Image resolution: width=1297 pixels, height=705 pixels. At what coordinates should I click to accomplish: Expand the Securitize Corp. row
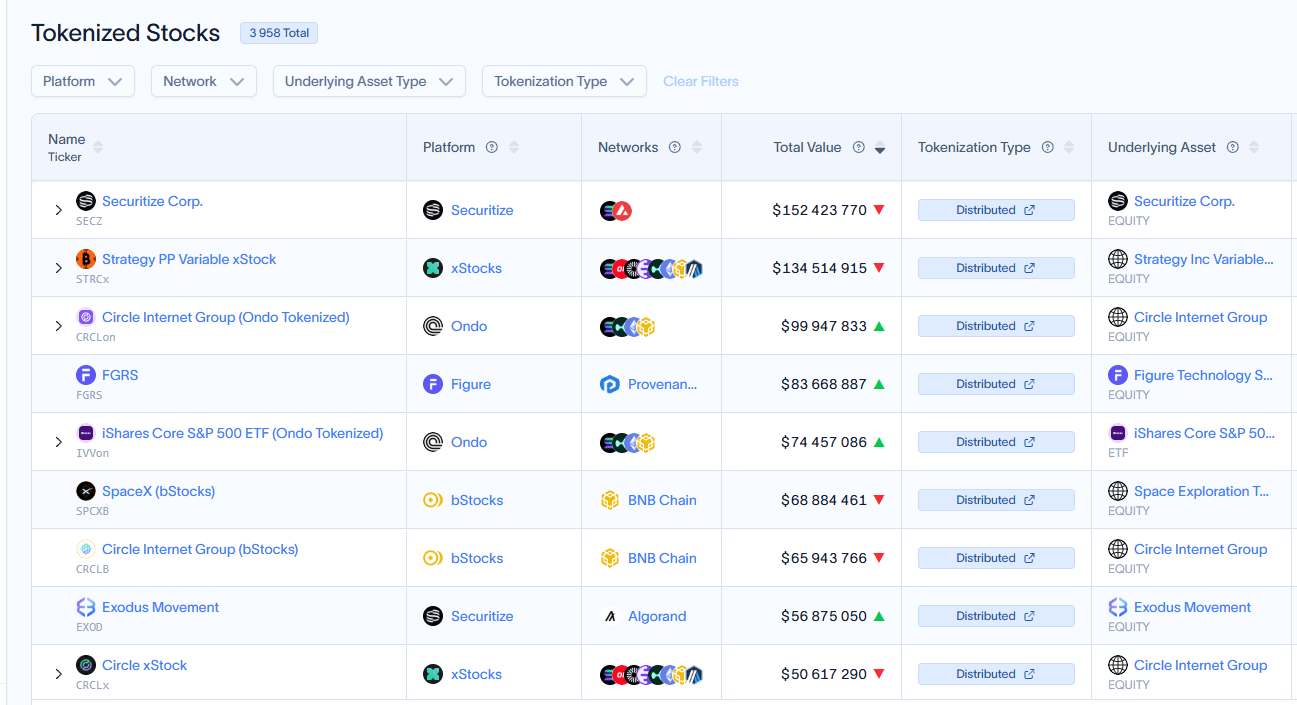pyautogui.click(x=59, y=210)
